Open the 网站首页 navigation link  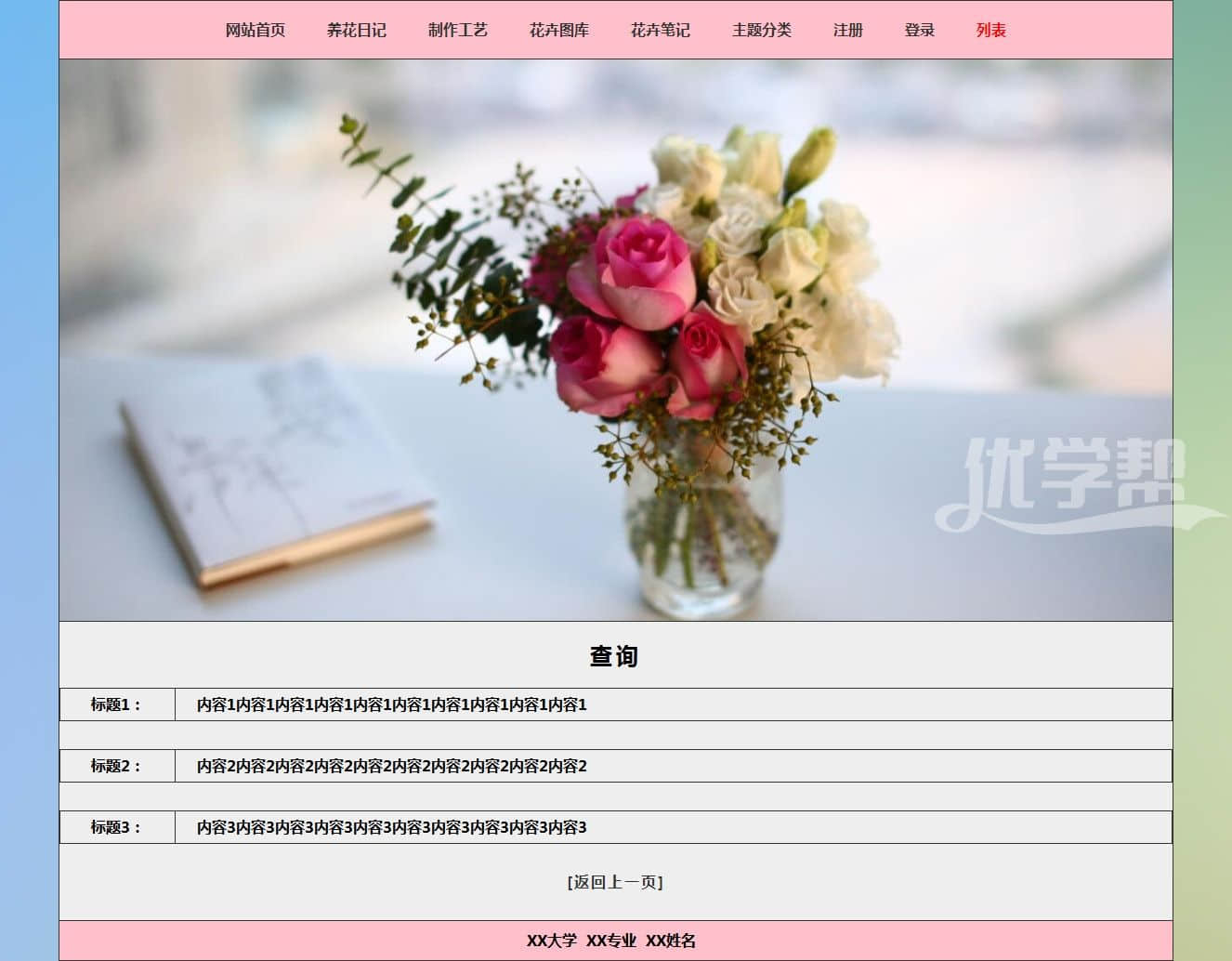[x=255, y=31]
